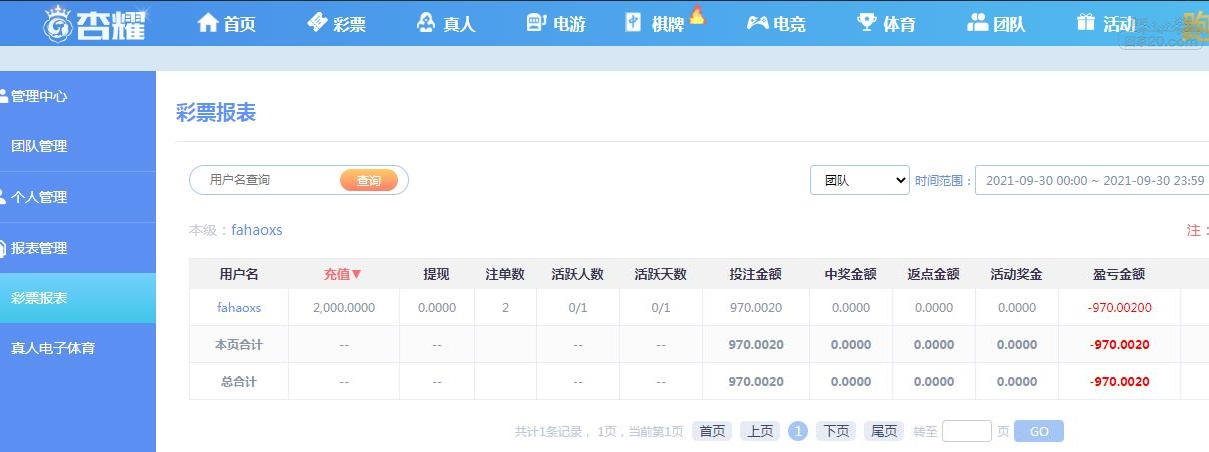Click the 投注金额 column header
This screenshot has height=452, width=1209.
coord(756,273)
